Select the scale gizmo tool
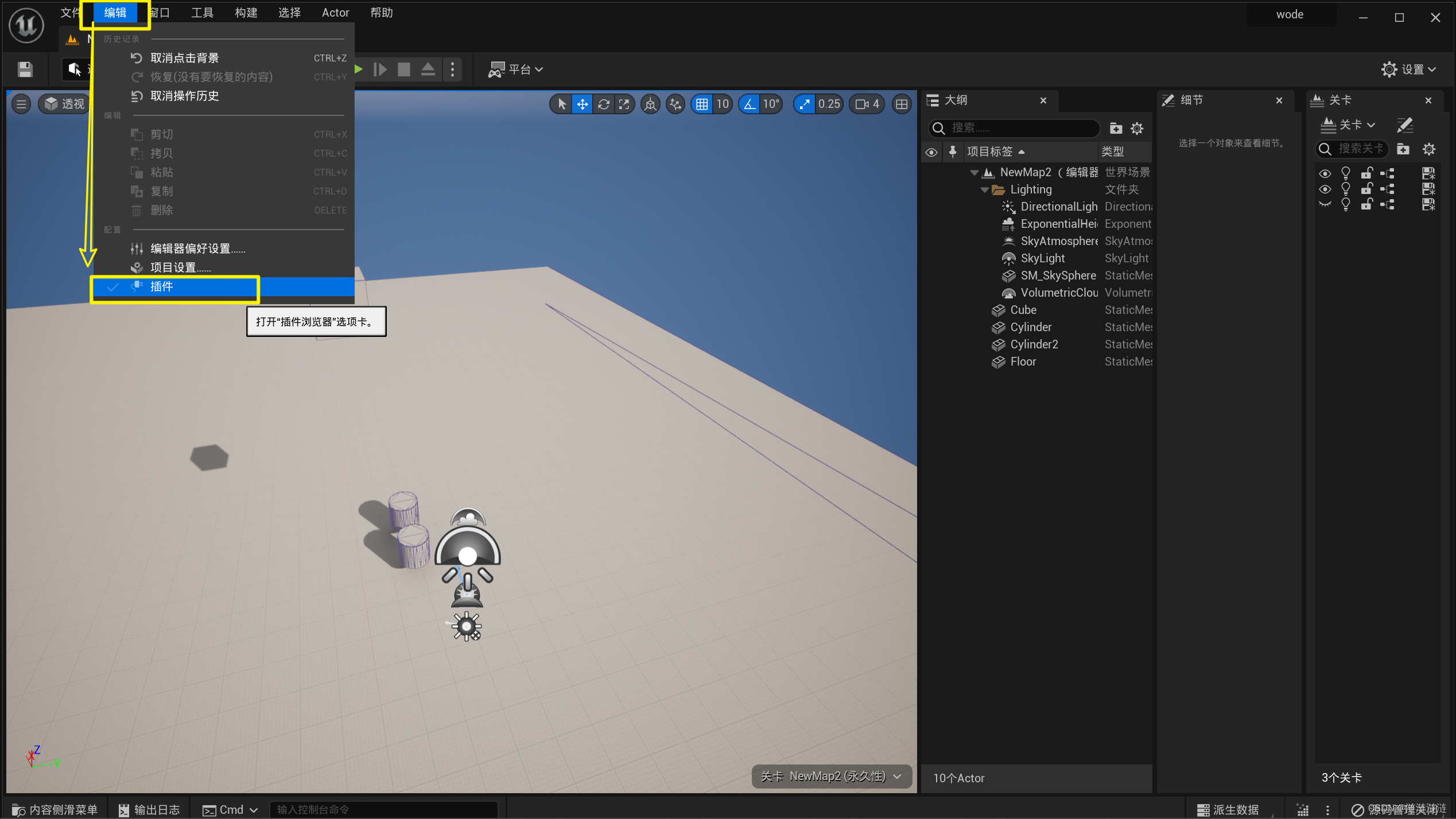 click(624, 104)
